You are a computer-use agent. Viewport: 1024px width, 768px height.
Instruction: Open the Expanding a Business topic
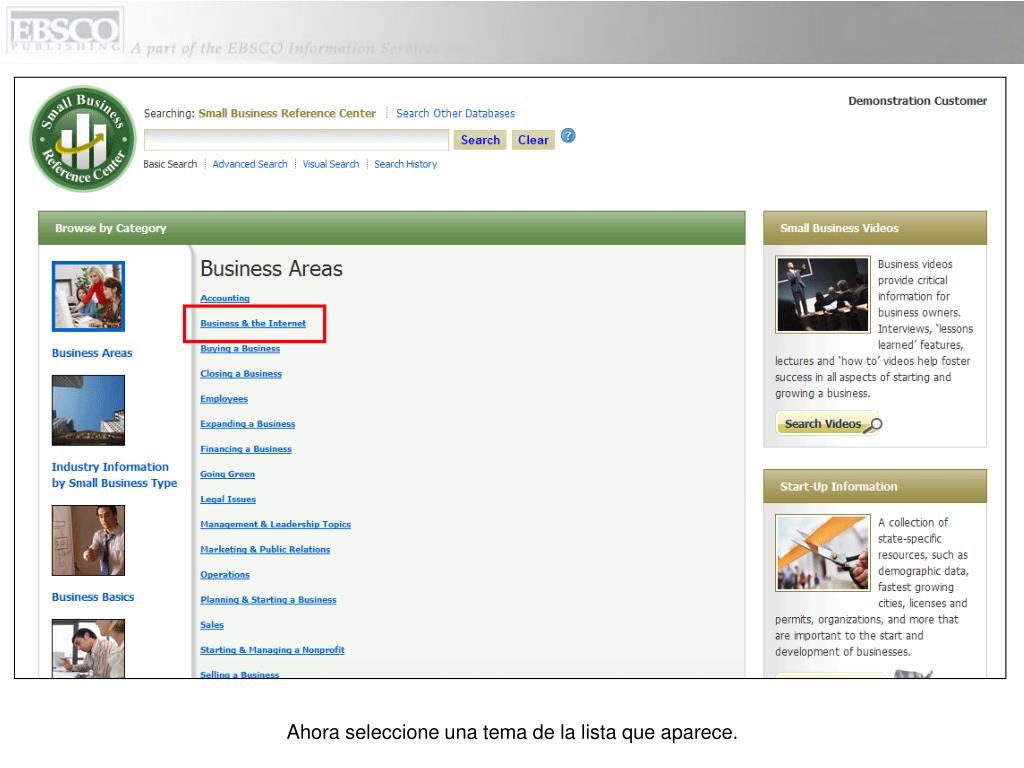point(248,424)
